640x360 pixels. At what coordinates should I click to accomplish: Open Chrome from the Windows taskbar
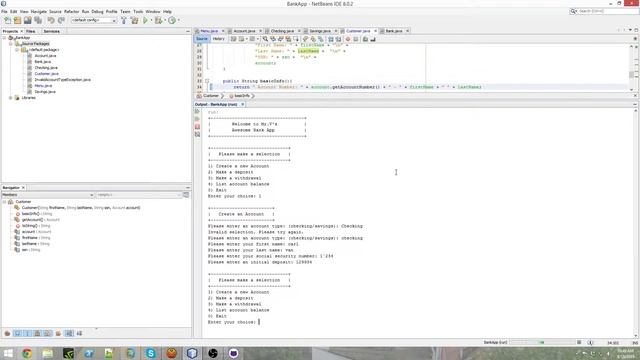[27, 353]
